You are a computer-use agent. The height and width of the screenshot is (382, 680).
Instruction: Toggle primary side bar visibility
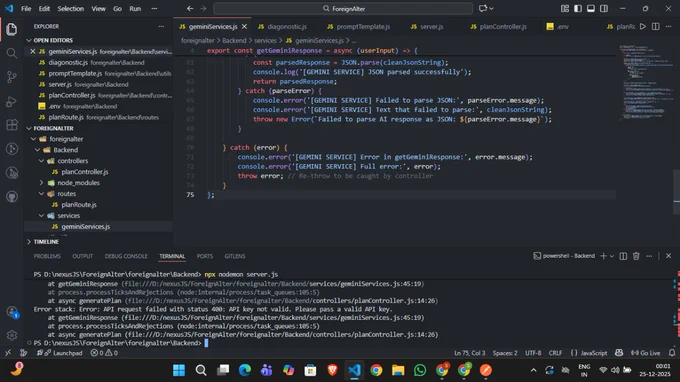click(578, 8)
